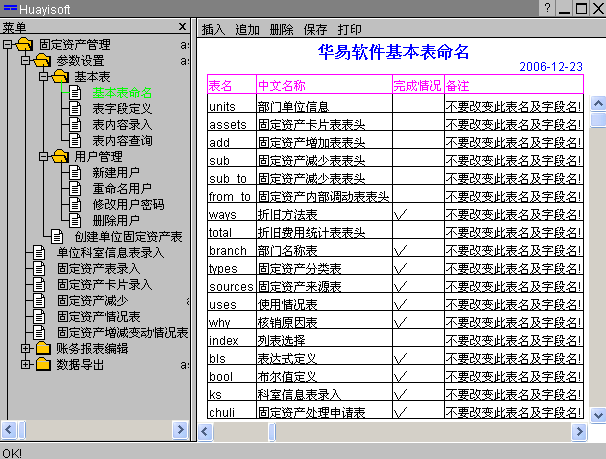606x459 pixels.
Task: Expand the 账务报表编辑 tree node
Action: click(x=25, y=348)
